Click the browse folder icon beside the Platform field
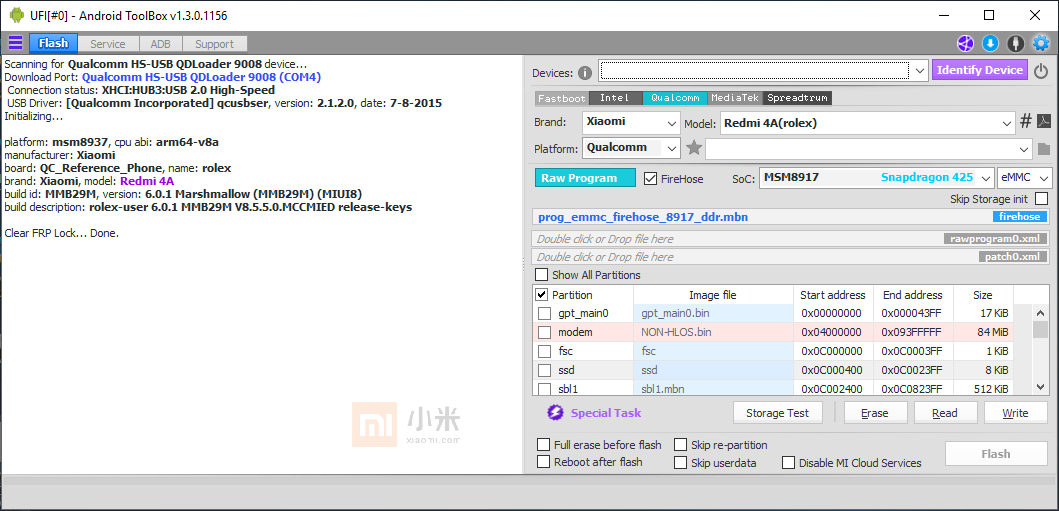This screenshot has width=1059, height=511. coord(1043,149)
